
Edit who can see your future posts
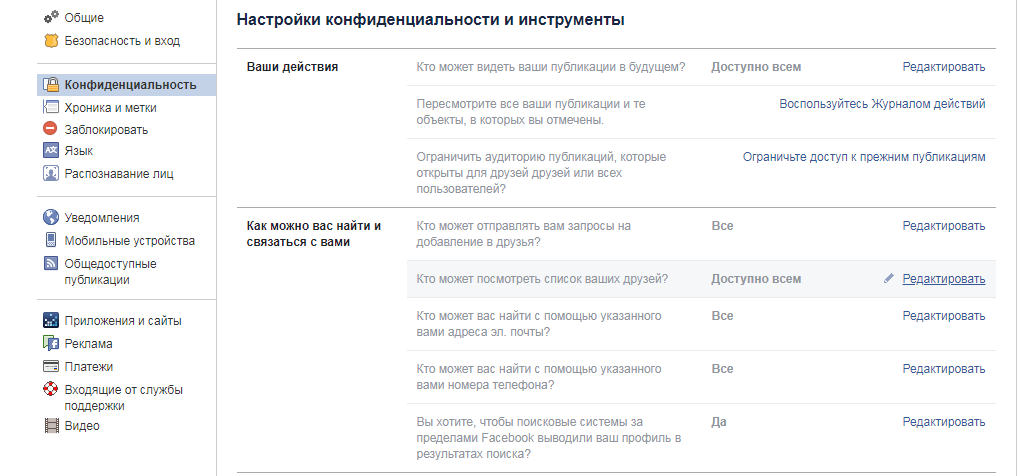pos(943,67)
